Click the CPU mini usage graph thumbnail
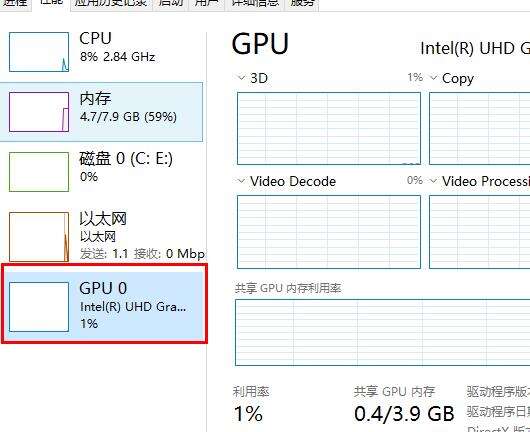 tap(39, 52)
